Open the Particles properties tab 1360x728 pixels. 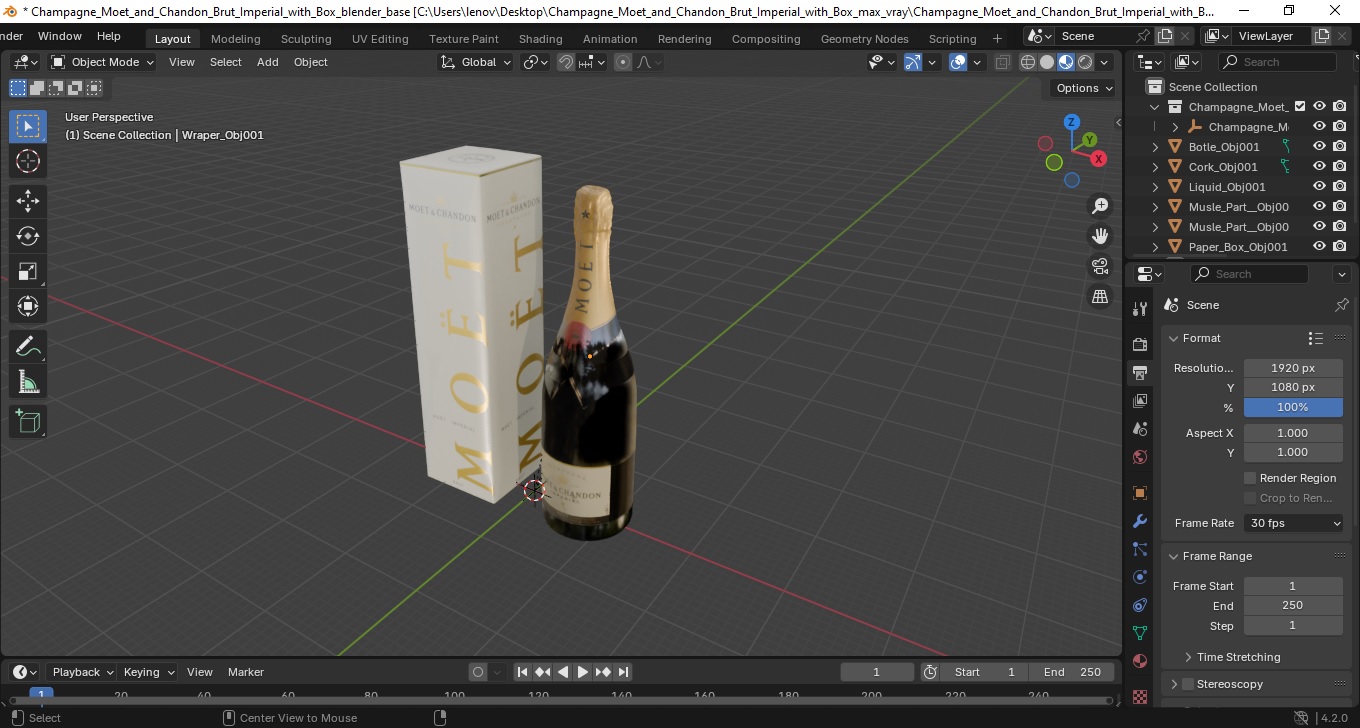1140,549
